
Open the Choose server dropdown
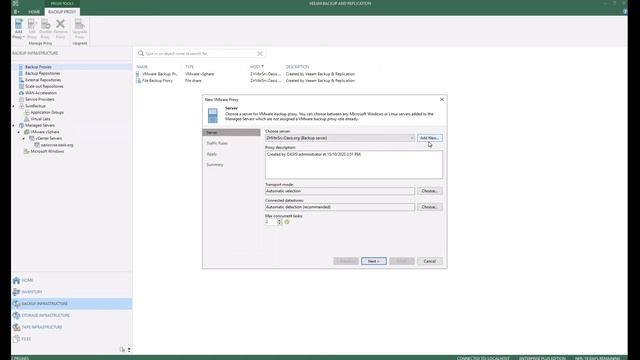340,138
